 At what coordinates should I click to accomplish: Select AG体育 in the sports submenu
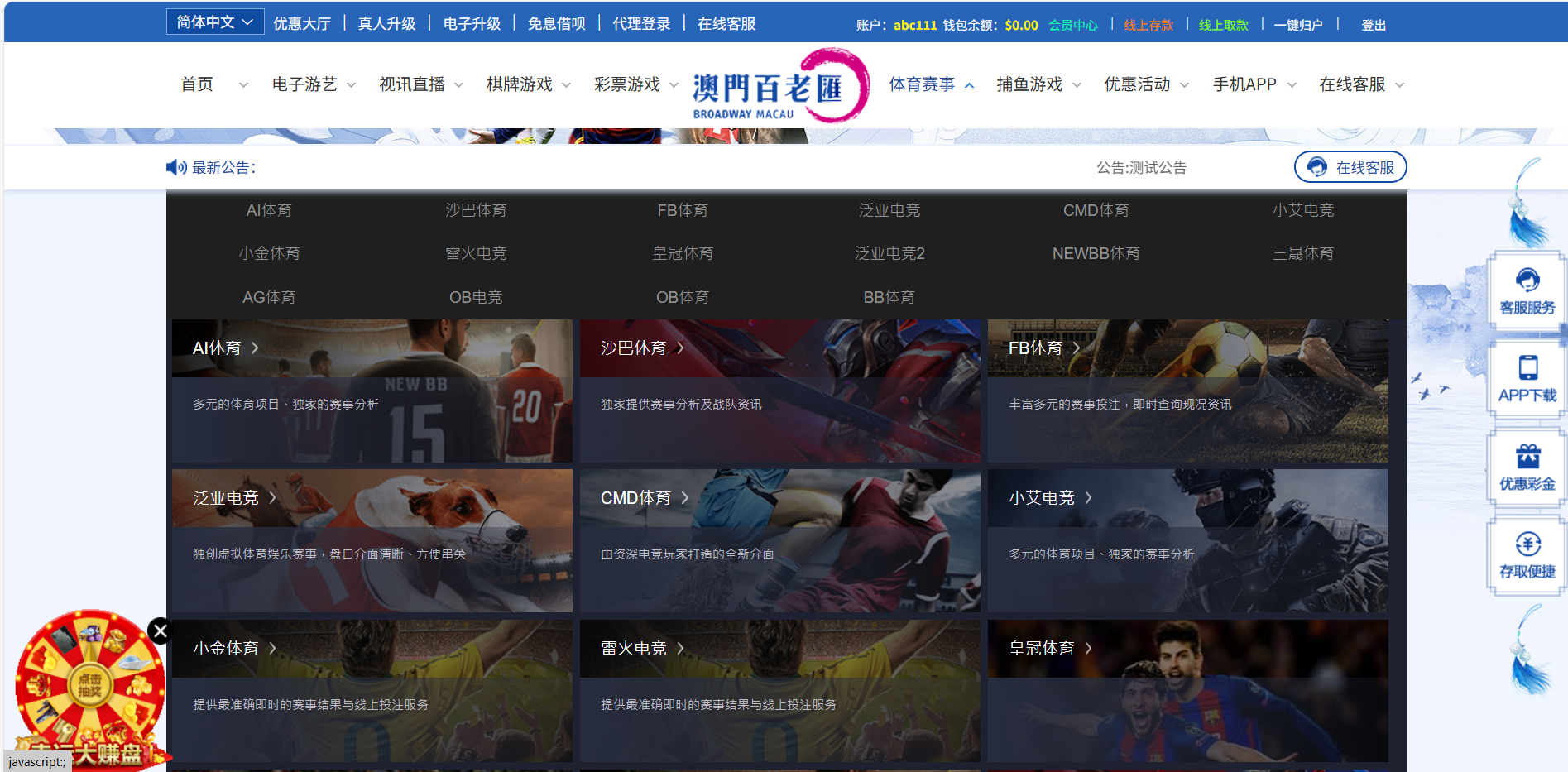[269, 297]
